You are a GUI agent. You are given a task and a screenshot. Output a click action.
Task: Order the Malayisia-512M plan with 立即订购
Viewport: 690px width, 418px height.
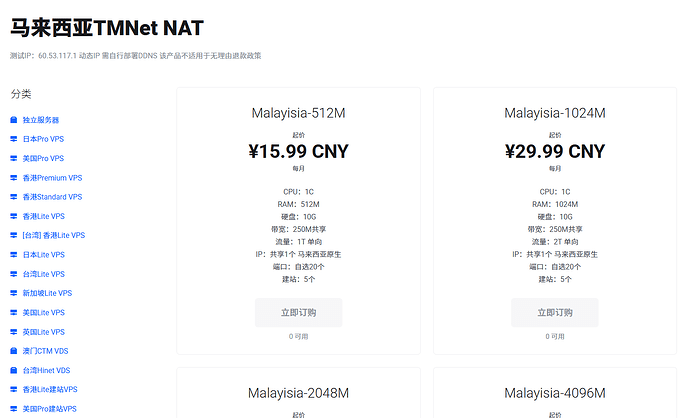(298, 312)
